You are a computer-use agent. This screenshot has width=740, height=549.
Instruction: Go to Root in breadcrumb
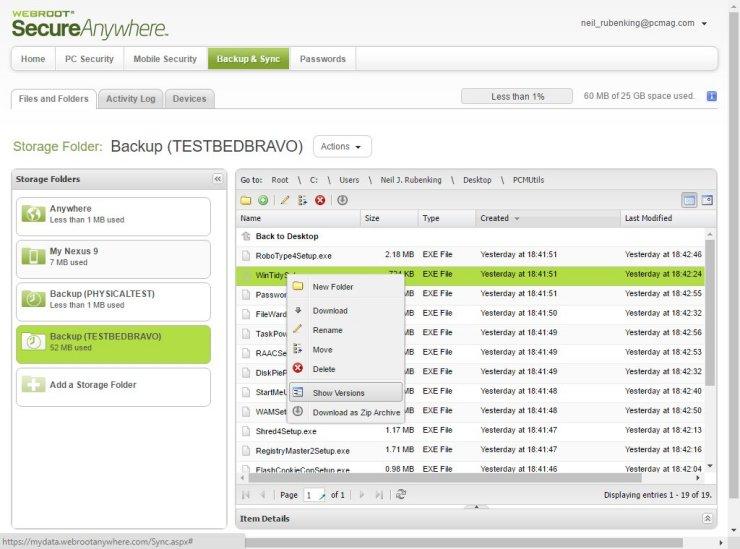(x=279, y=180)
